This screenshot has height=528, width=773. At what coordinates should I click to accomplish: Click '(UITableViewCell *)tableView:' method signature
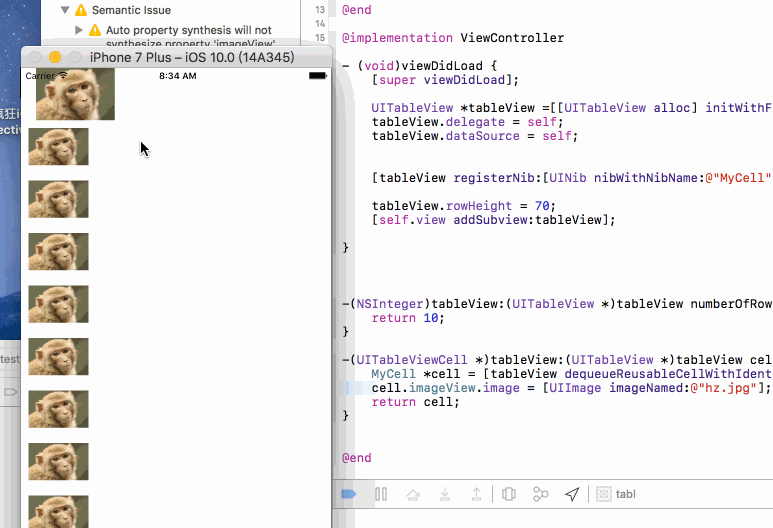point(456,360)
